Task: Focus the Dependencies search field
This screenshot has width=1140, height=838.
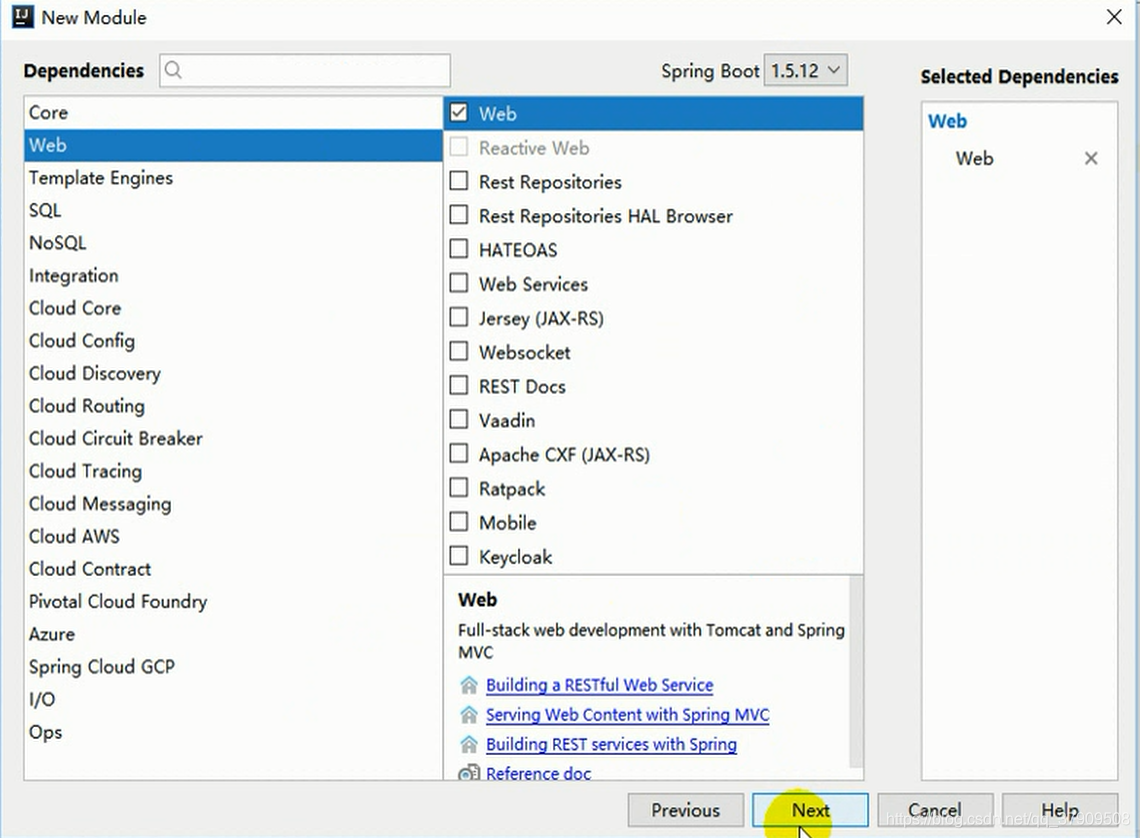Action: click(x=305, y=70)
